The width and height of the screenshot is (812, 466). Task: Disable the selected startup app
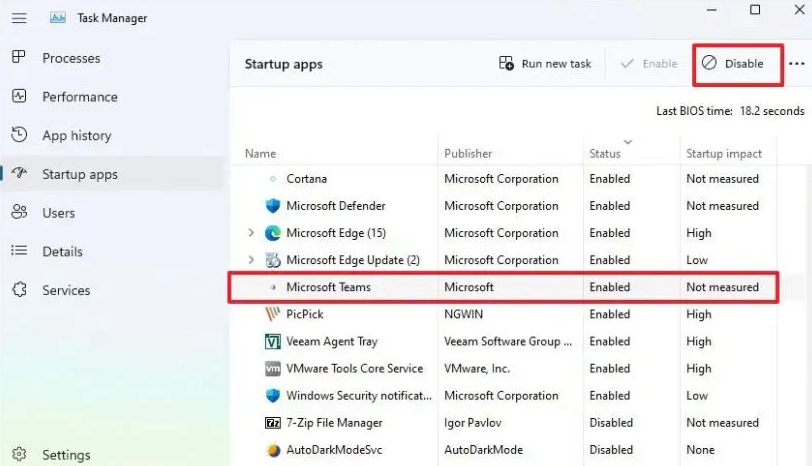pyautogui.click(x=732, y=64)
